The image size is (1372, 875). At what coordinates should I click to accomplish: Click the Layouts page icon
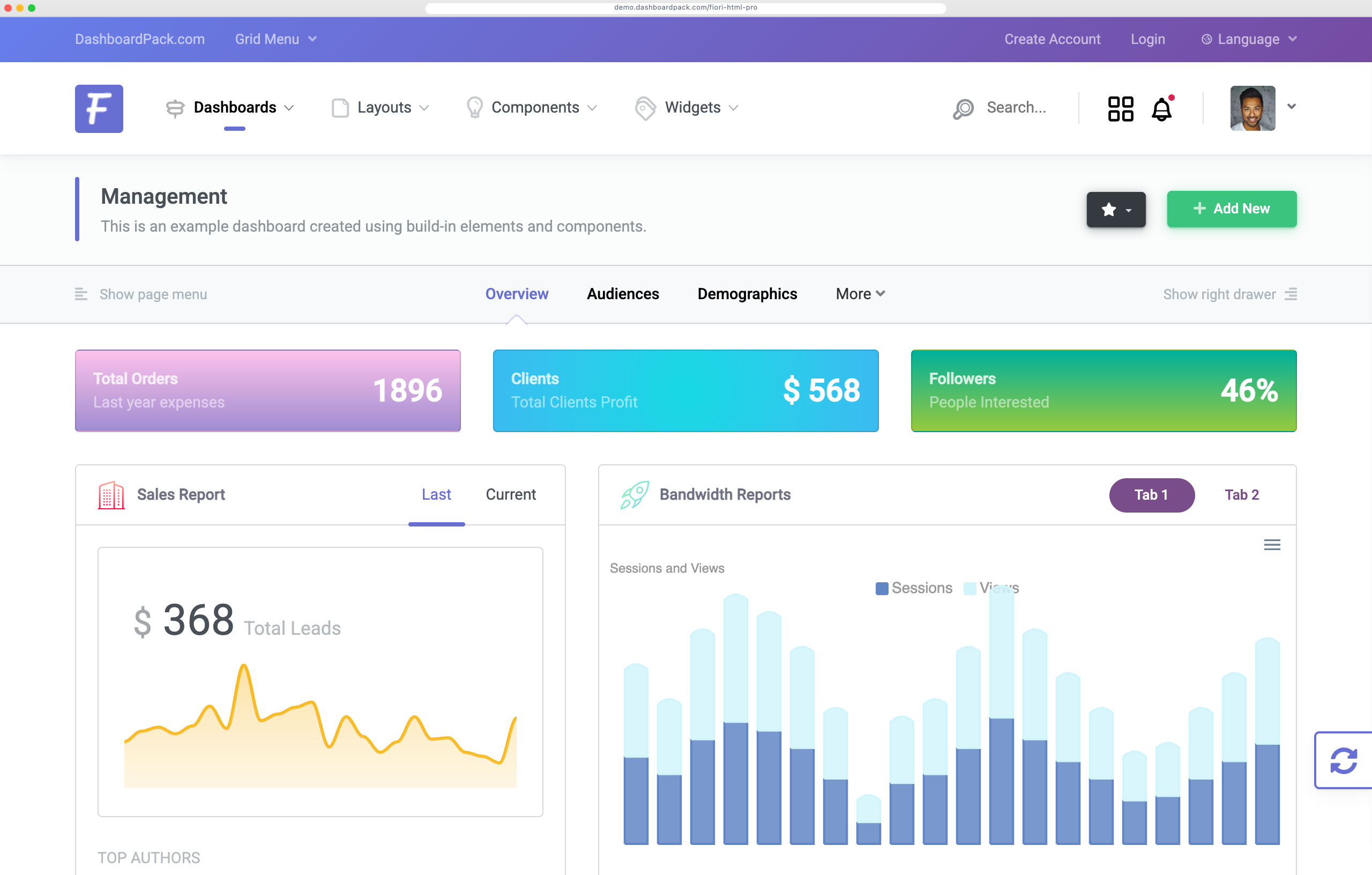[340, 108]
